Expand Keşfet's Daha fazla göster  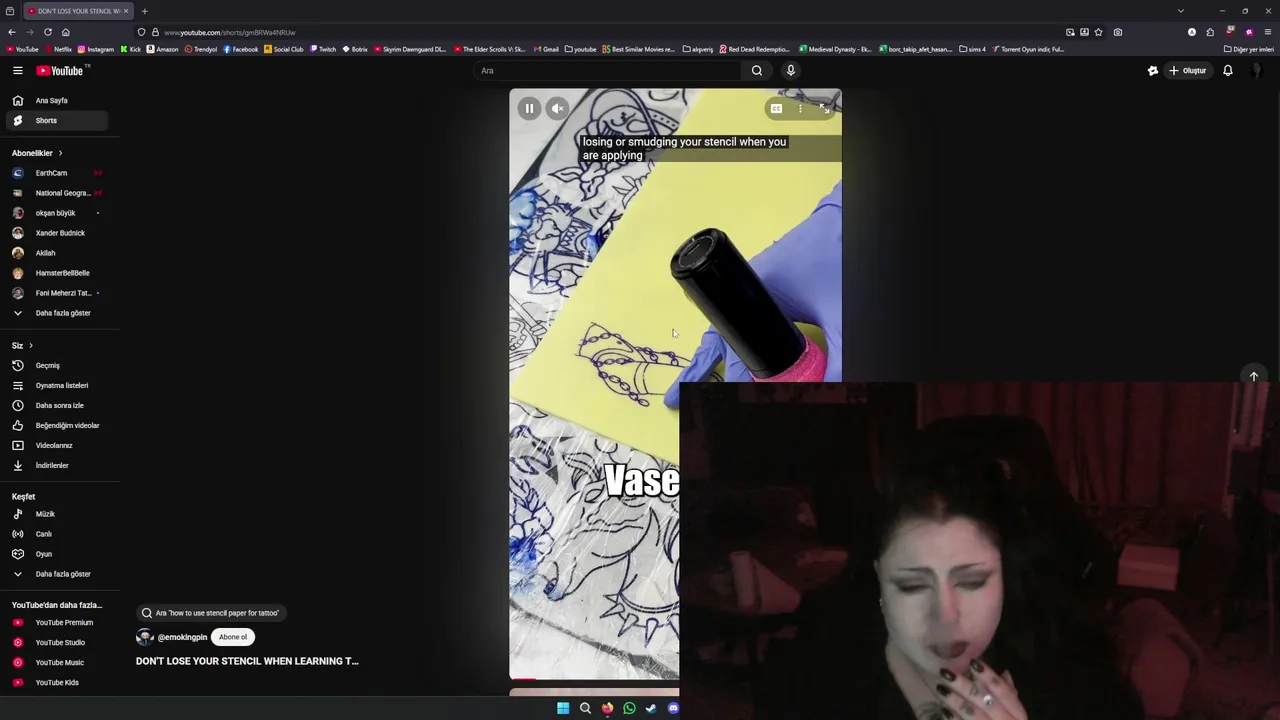(x=55, y=574)
